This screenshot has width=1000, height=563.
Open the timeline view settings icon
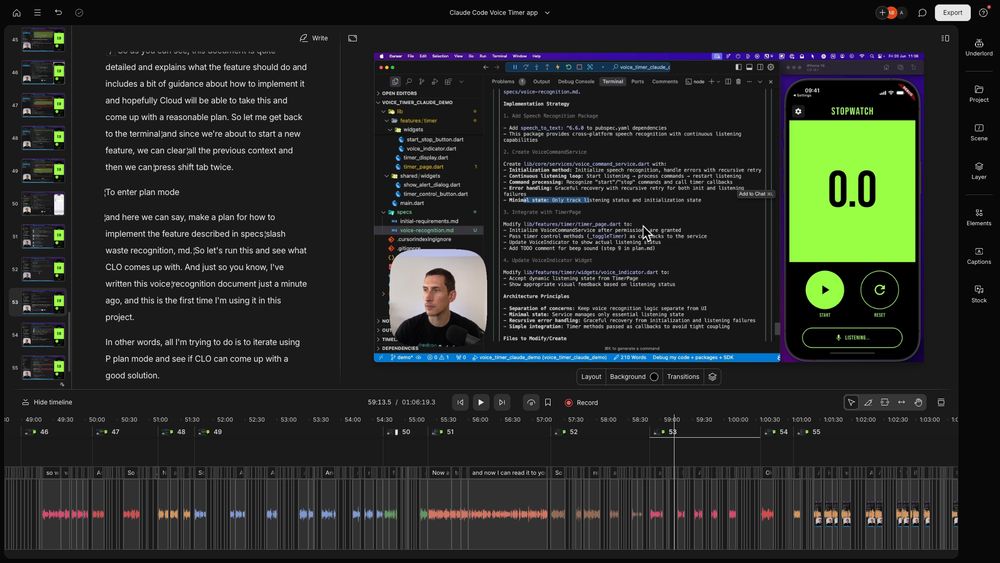click(941, 402)
